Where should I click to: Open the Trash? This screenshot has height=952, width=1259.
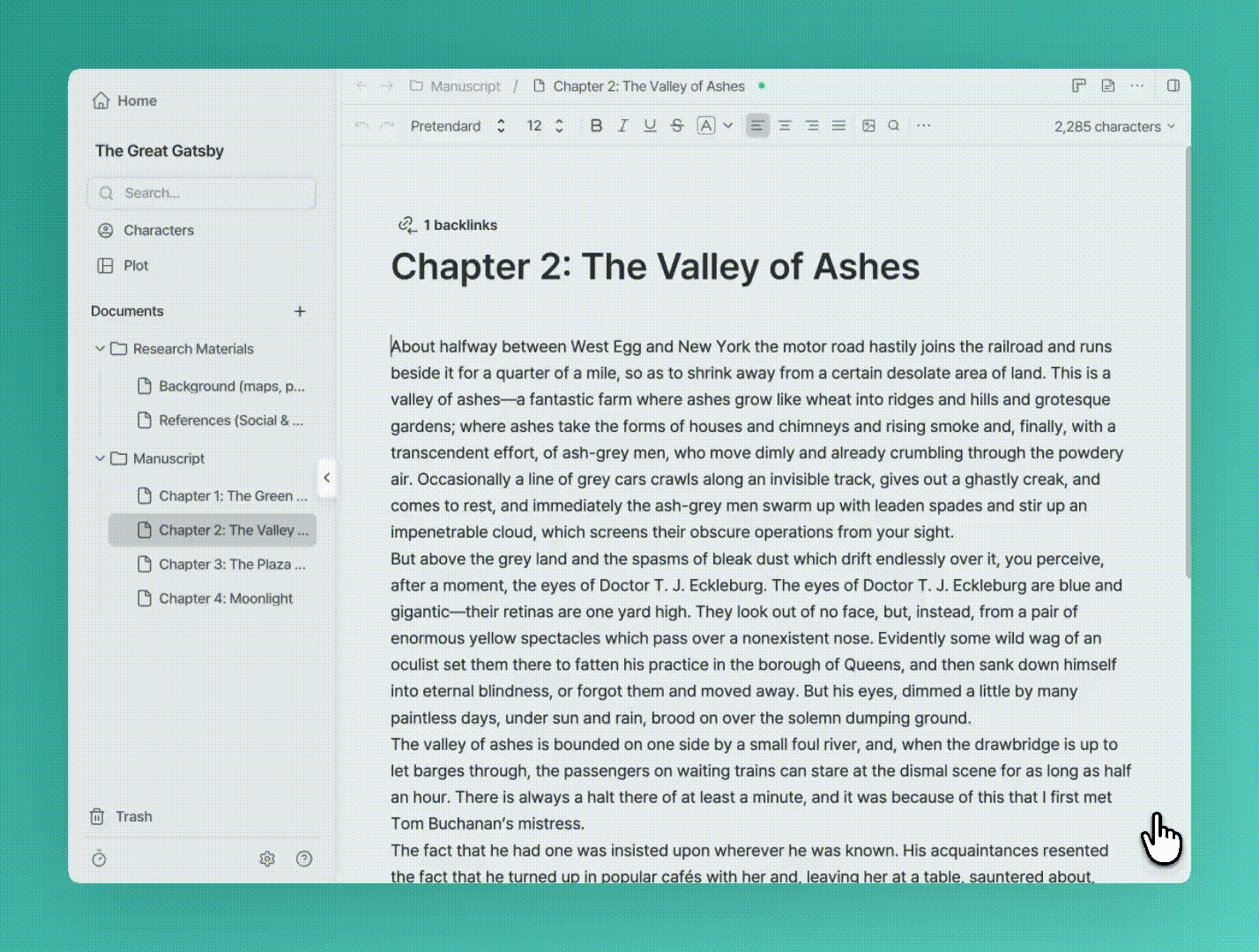point(122,816)
